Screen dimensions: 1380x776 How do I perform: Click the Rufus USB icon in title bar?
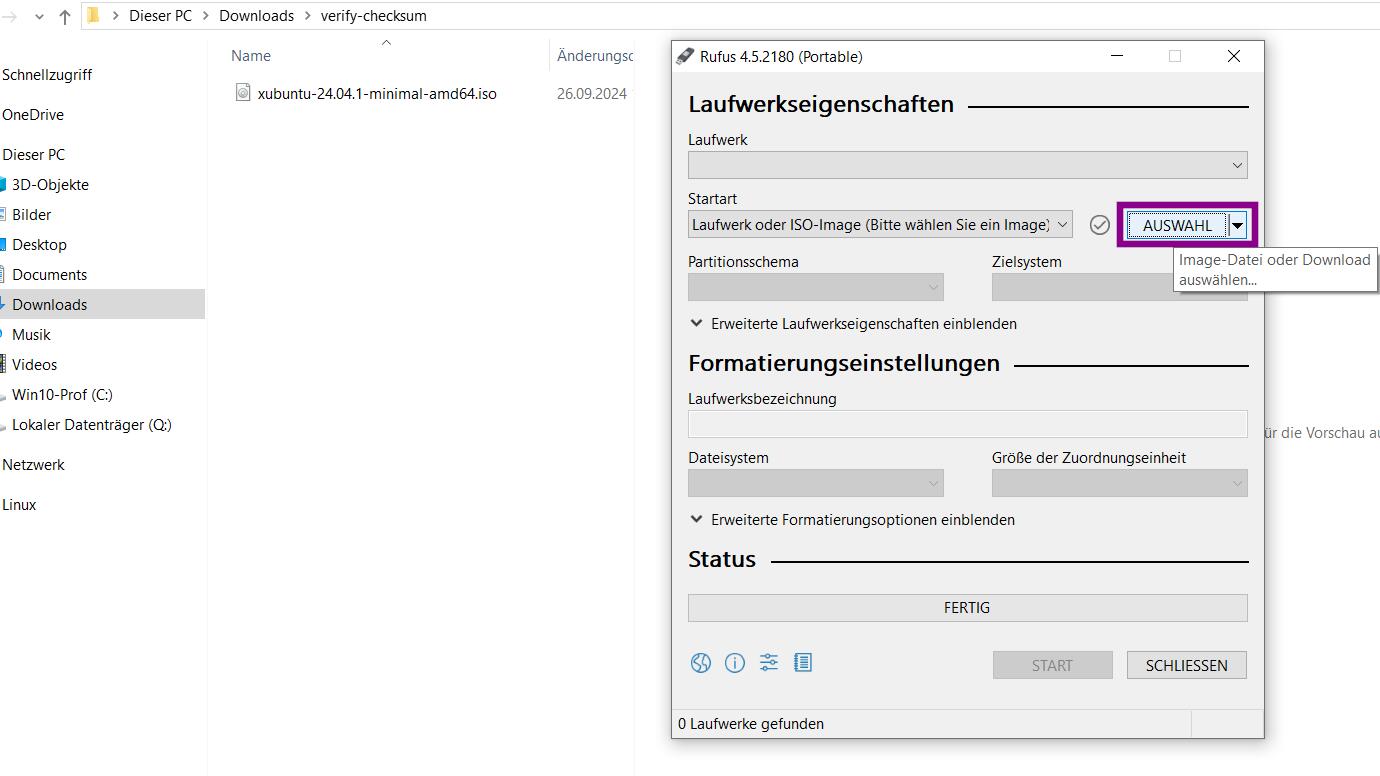pos(685,56)
